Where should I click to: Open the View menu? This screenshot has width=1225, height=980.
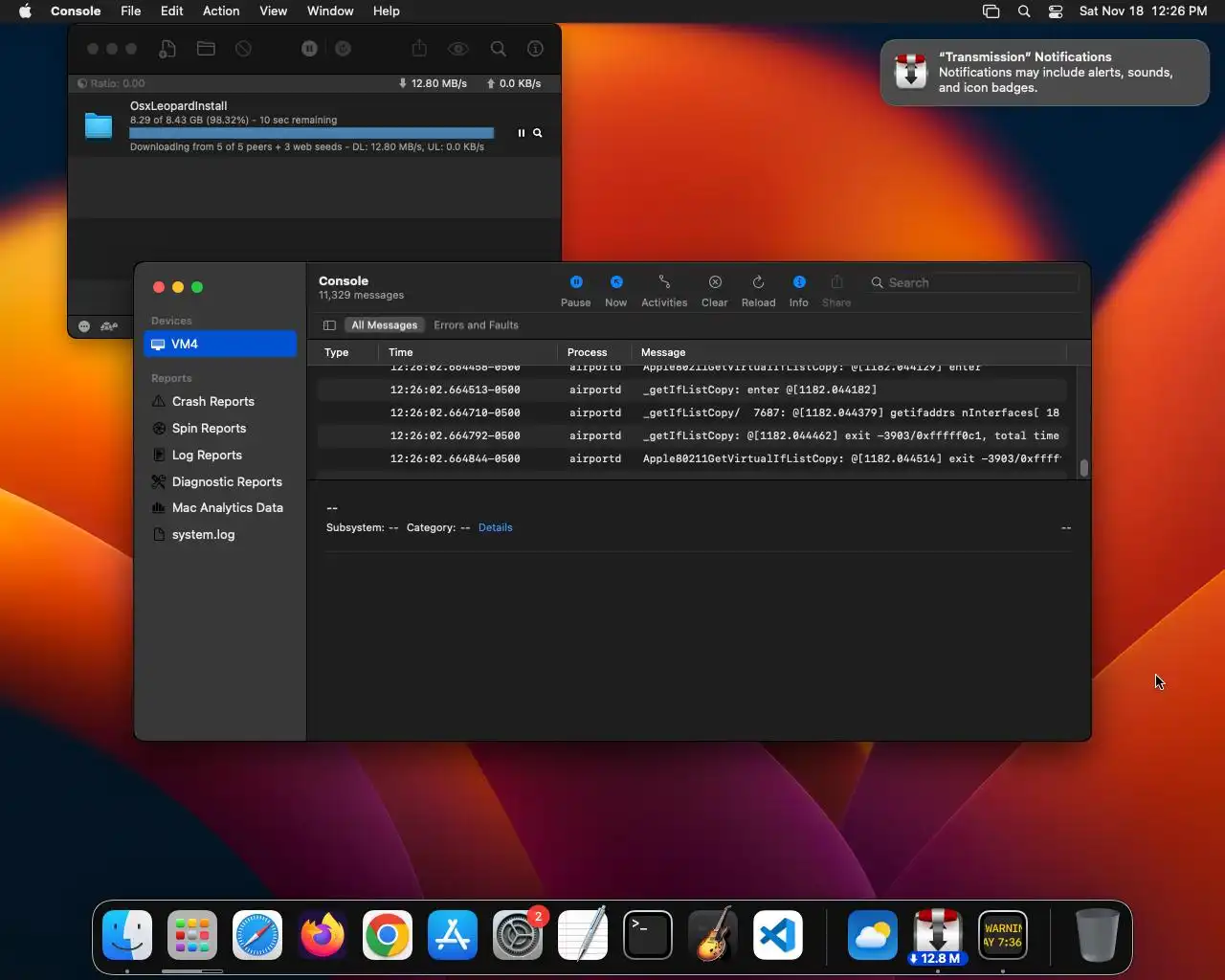273,11
